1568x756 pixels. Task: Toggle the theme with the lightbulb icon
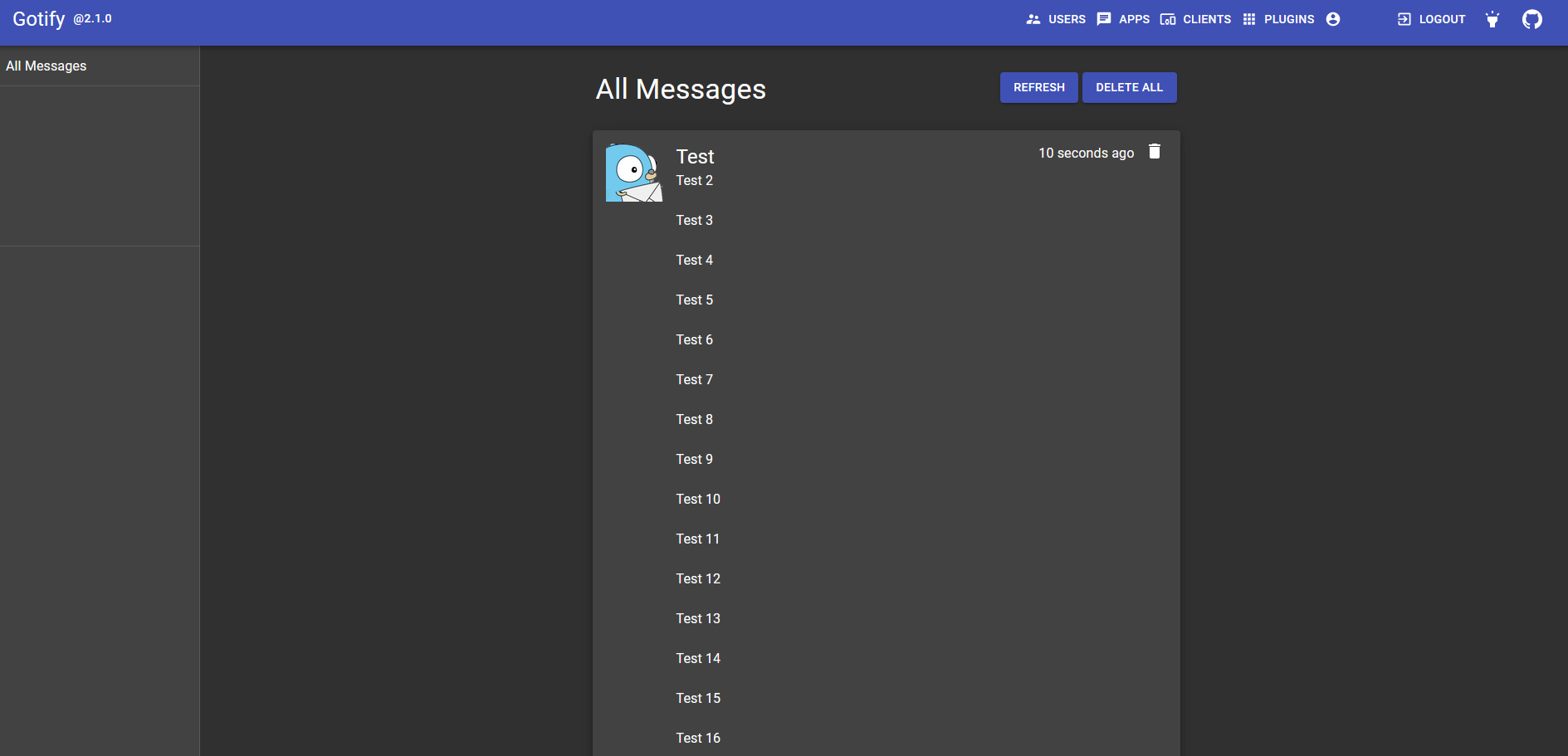(x=1492, y=19)
